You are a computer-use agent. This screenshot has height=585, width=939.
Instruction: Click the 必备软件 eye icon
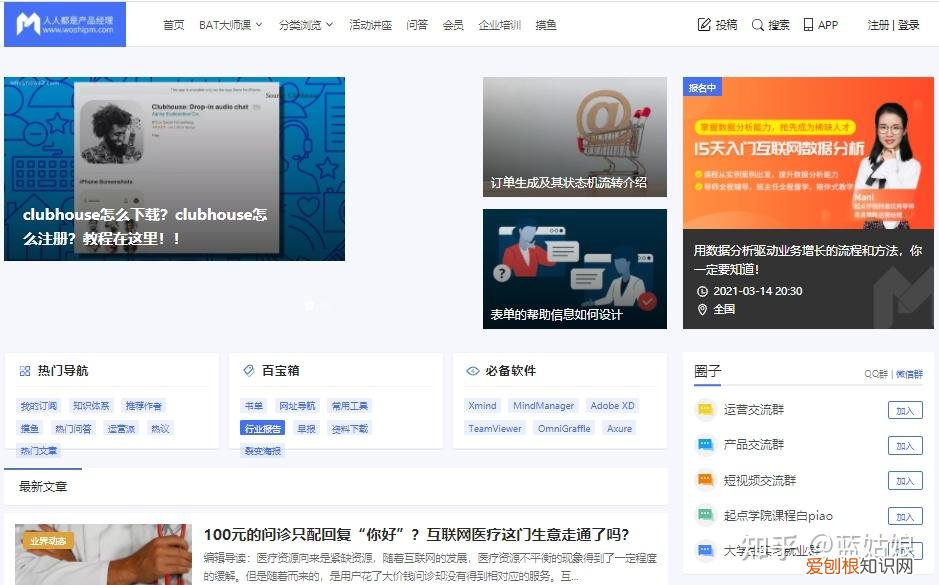pyautogui.click(x=473, y=370)
